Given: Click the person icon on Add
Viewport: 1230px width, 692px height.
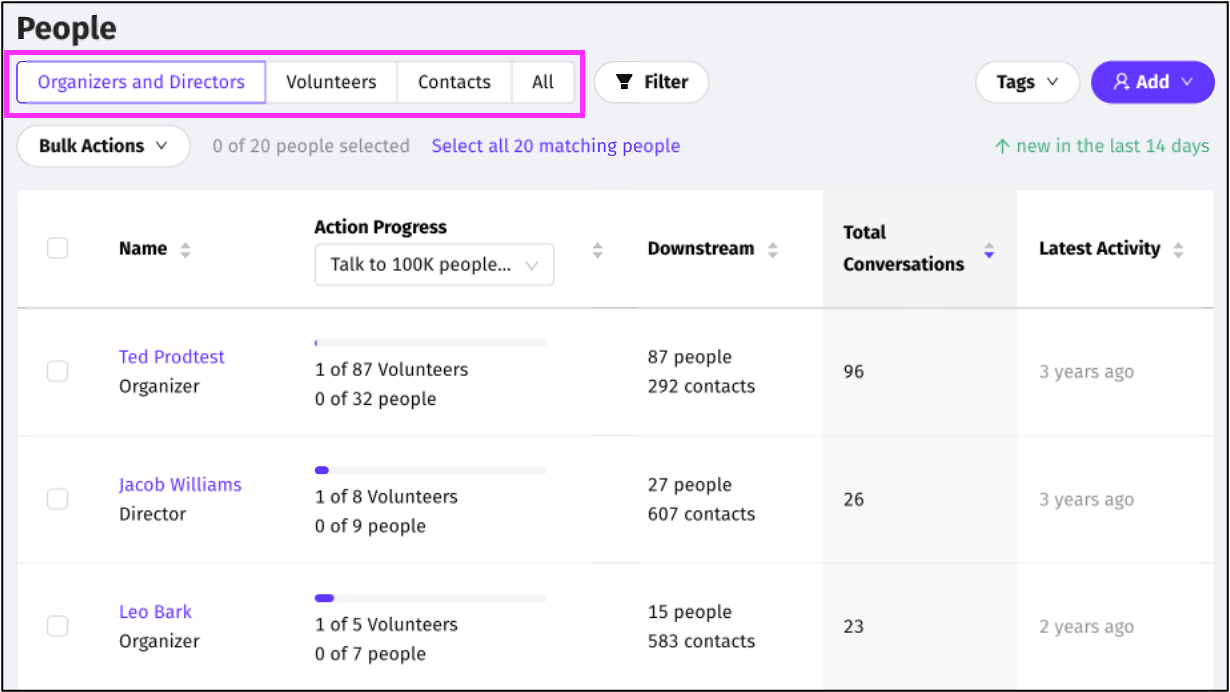Looking at the screenshot, I should coord(1121,82).
